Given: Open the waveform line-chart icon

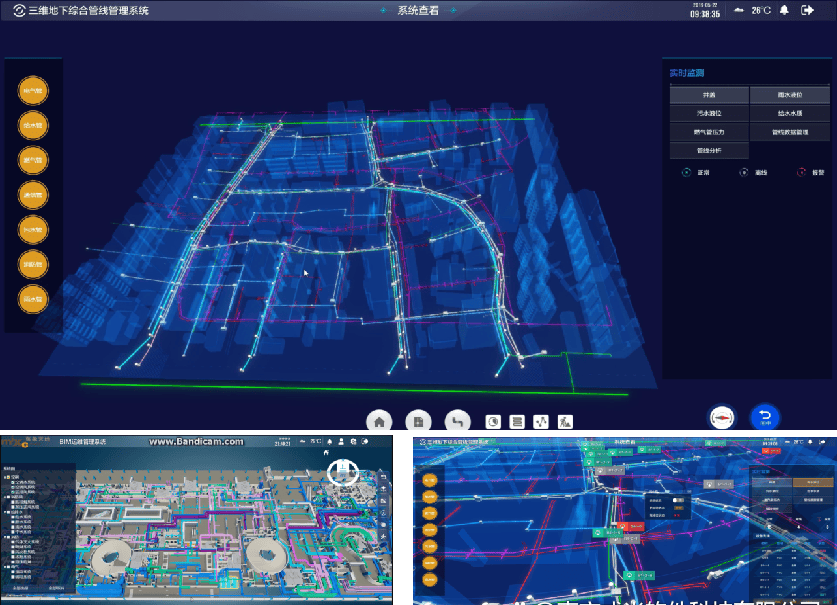Looking at the screenshot, I should pos(541,421).
